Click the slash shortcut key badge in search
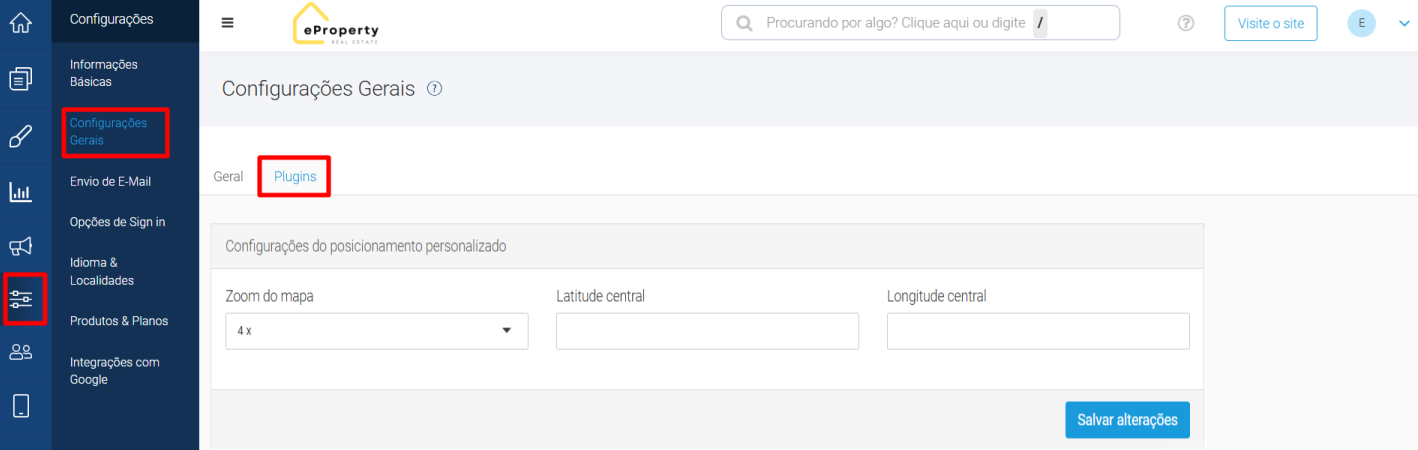Screen dimensions: 1418x450 (1040, 23)
